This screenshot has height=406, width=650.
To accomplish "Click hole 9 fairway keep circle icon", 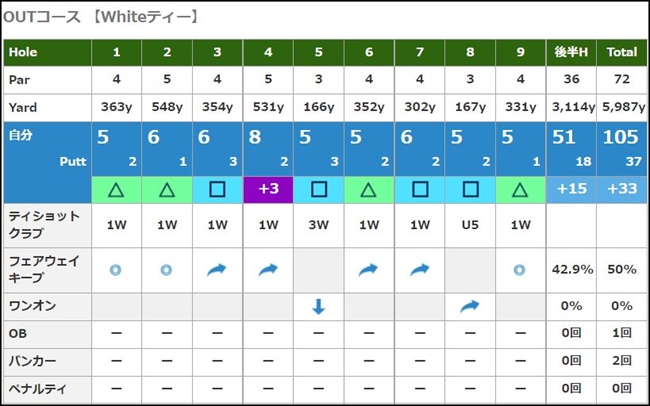I will [520, 270].
